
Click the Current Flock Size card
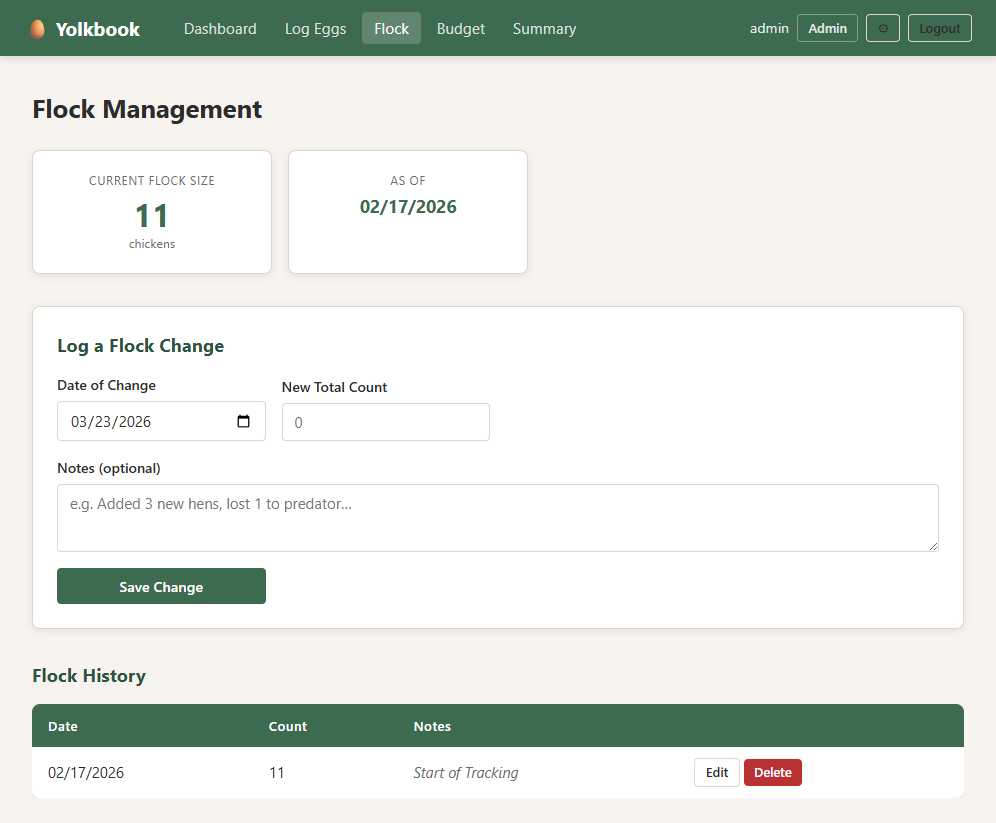click(x=152, y=212)
